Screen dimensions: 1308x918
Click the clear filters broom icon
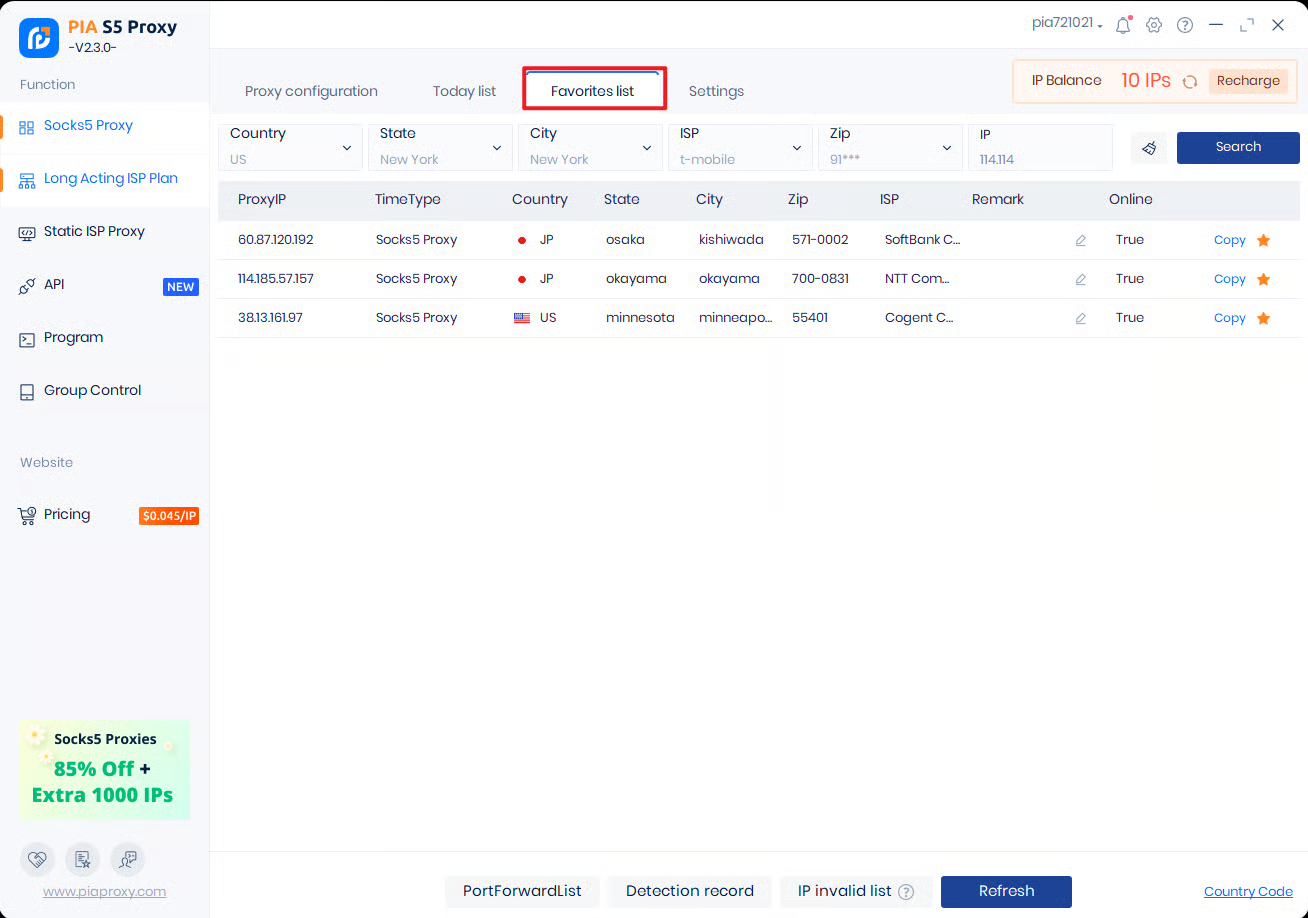1149,148
